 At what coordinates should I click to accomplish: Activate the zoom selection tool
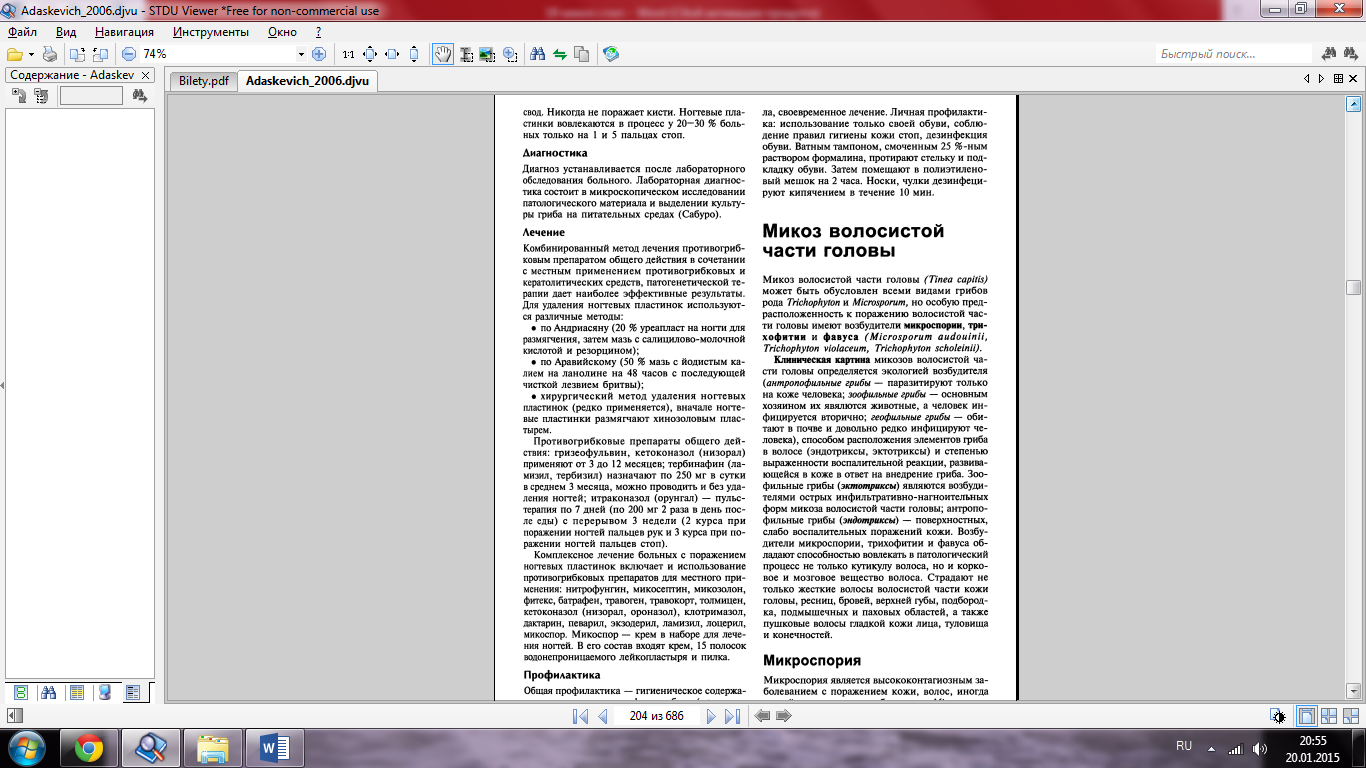tap(509, 54)
